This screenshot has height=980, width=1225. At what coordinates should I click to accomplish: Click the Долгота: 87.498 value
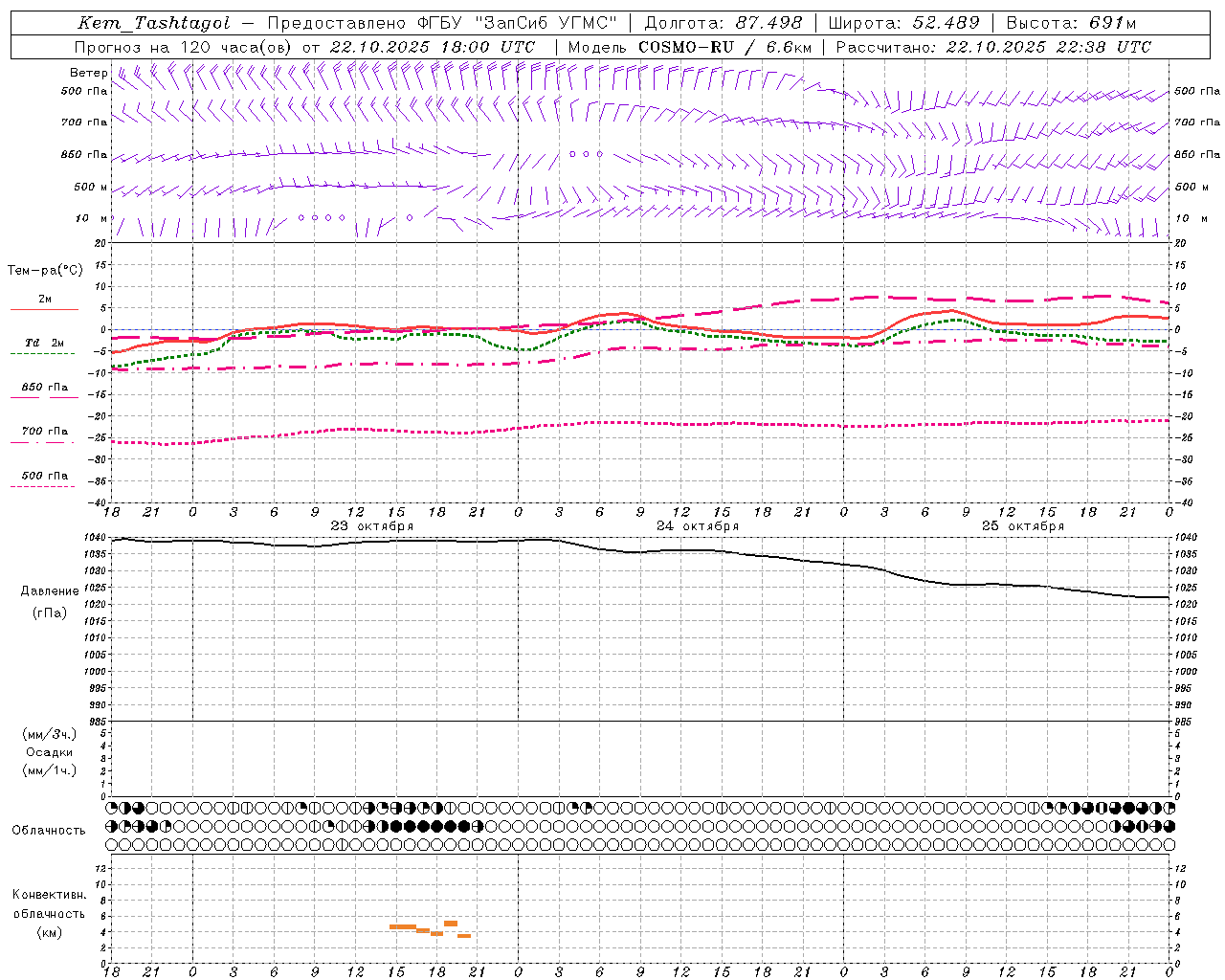click(x=723, y=23)
